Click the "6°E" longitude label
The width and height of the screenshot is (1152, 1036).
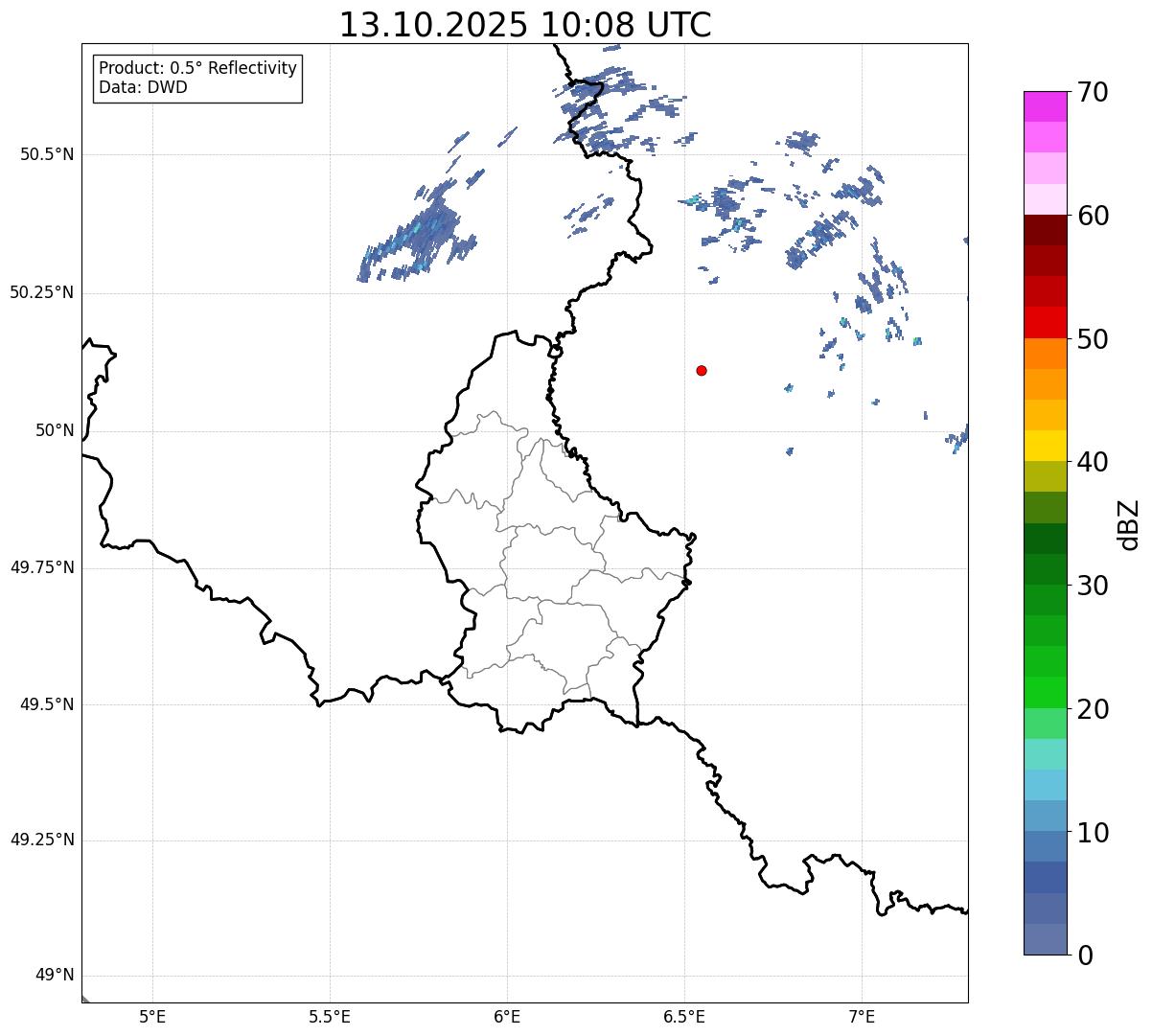tap(507, 1017)
